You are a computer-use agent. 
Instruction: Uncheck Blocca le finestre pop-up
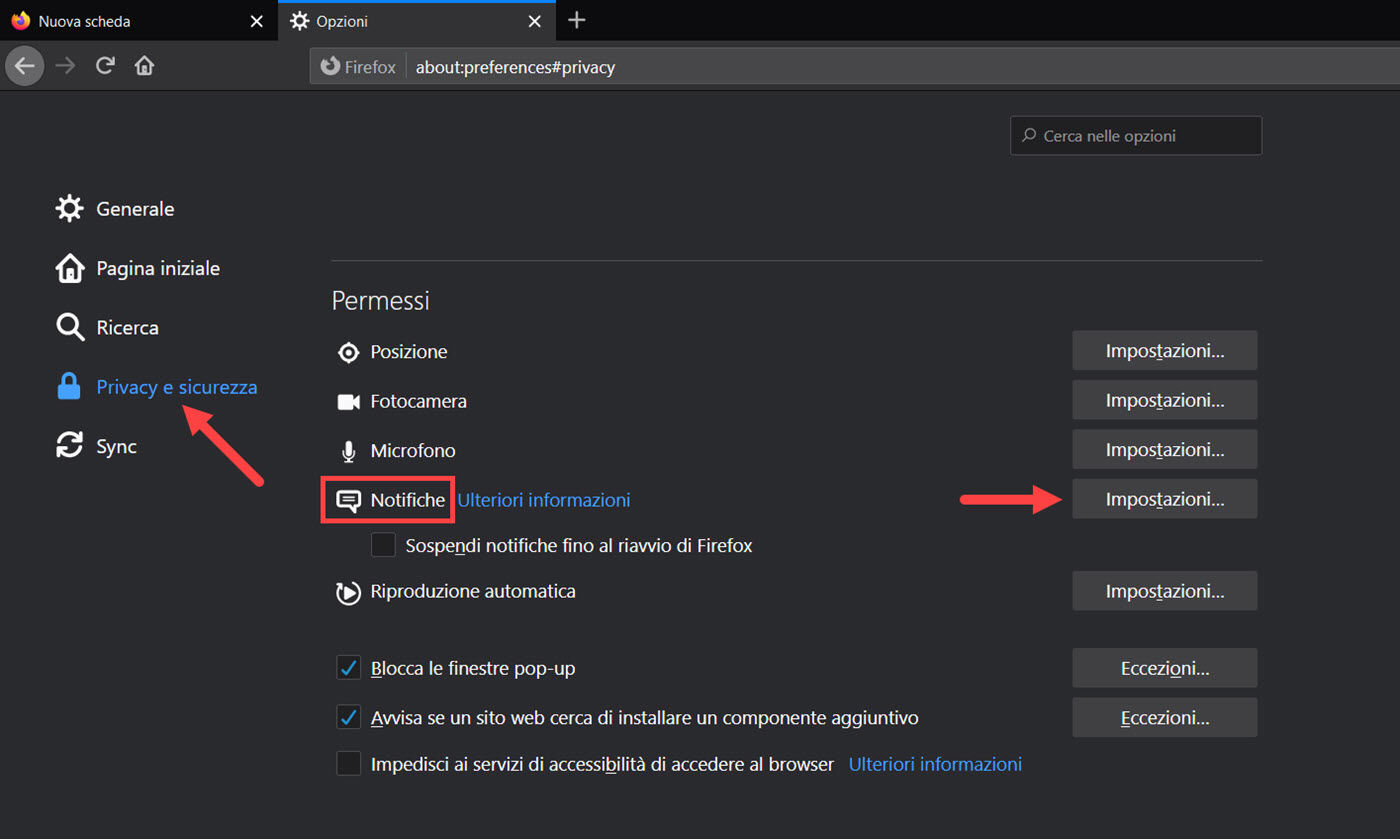point(348,668)
